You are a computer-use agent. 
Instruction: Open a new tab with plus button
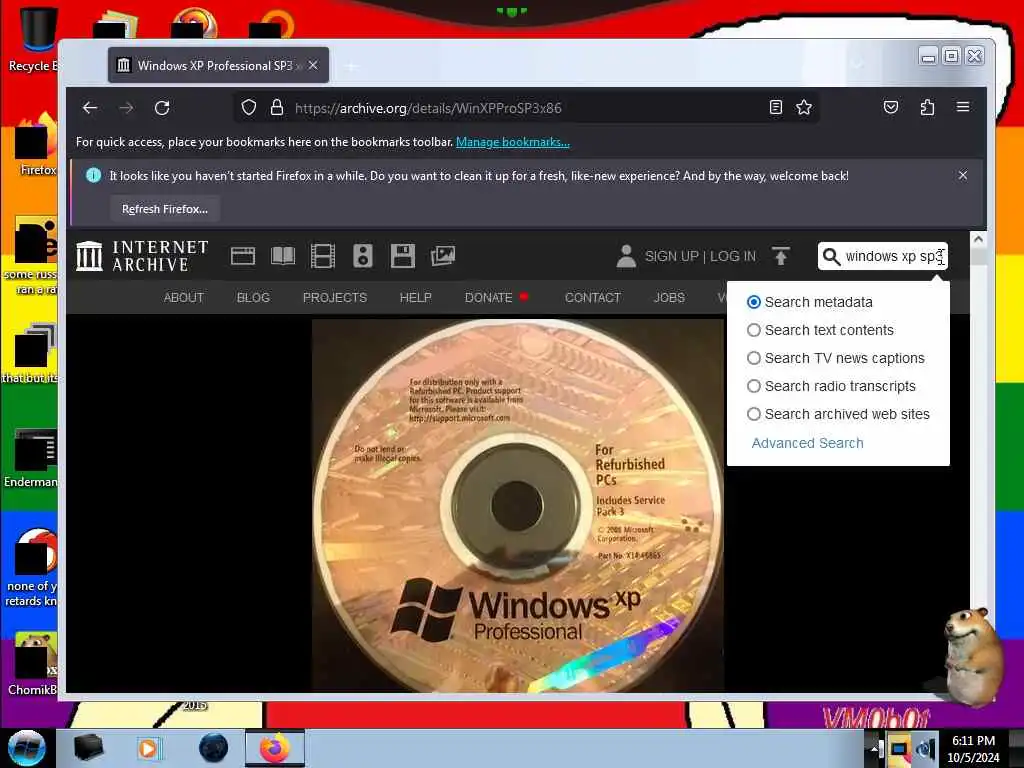click(x=351, y=66)
